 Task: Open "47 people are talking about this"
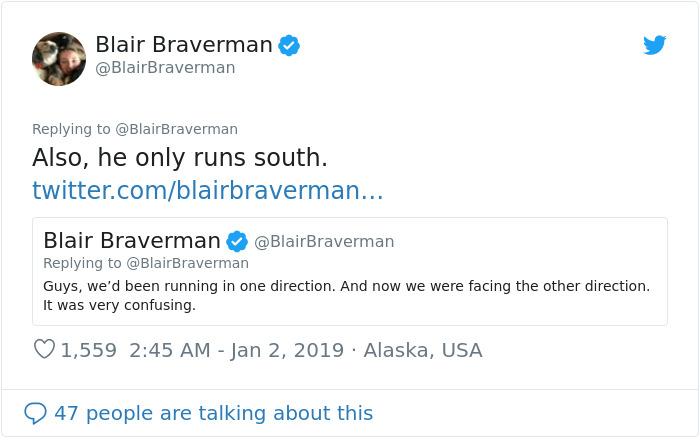pyautogui.click(x=213, y=412)
